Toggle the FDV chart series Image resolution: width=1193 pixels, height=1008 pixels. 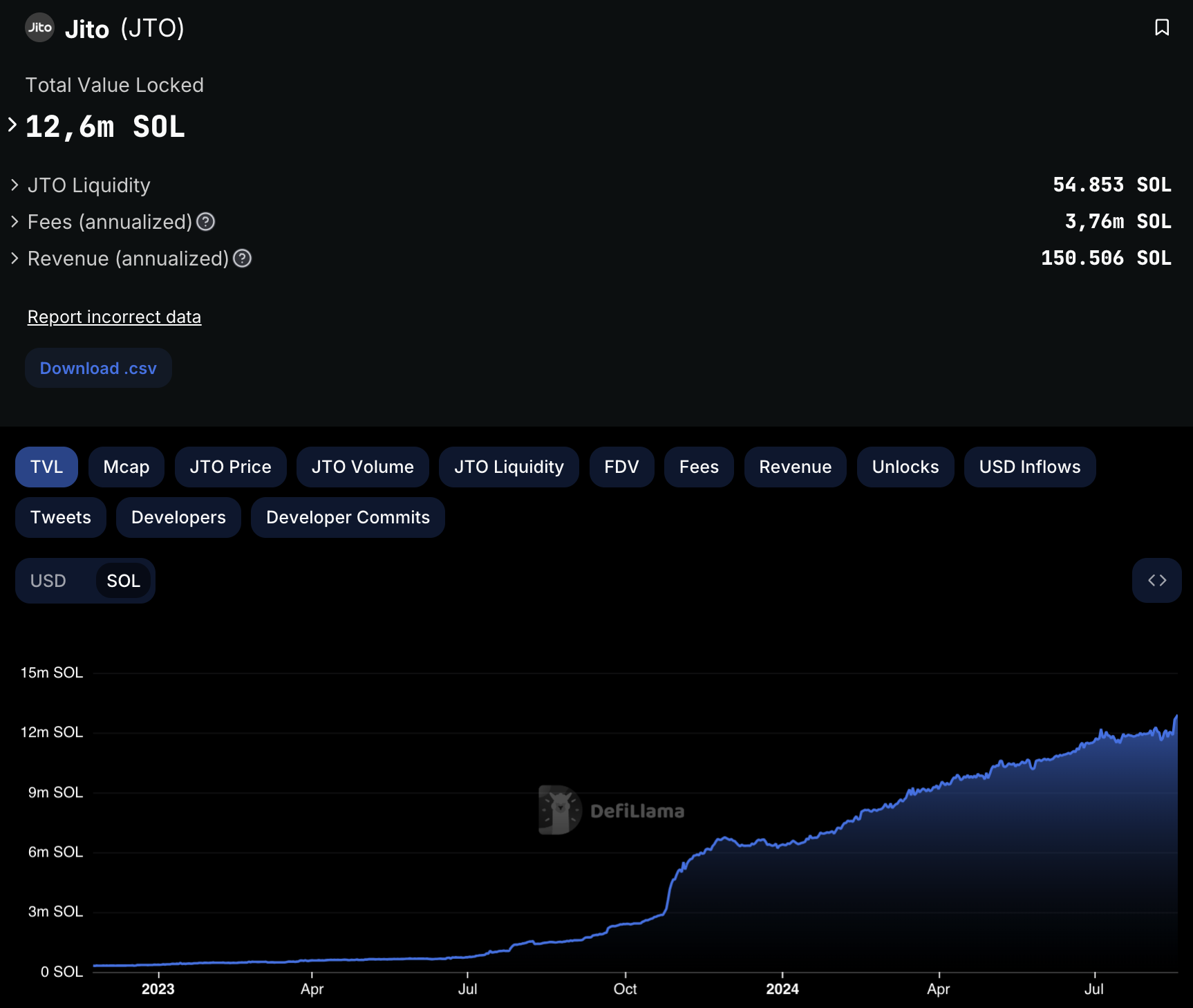click(621, 467)
